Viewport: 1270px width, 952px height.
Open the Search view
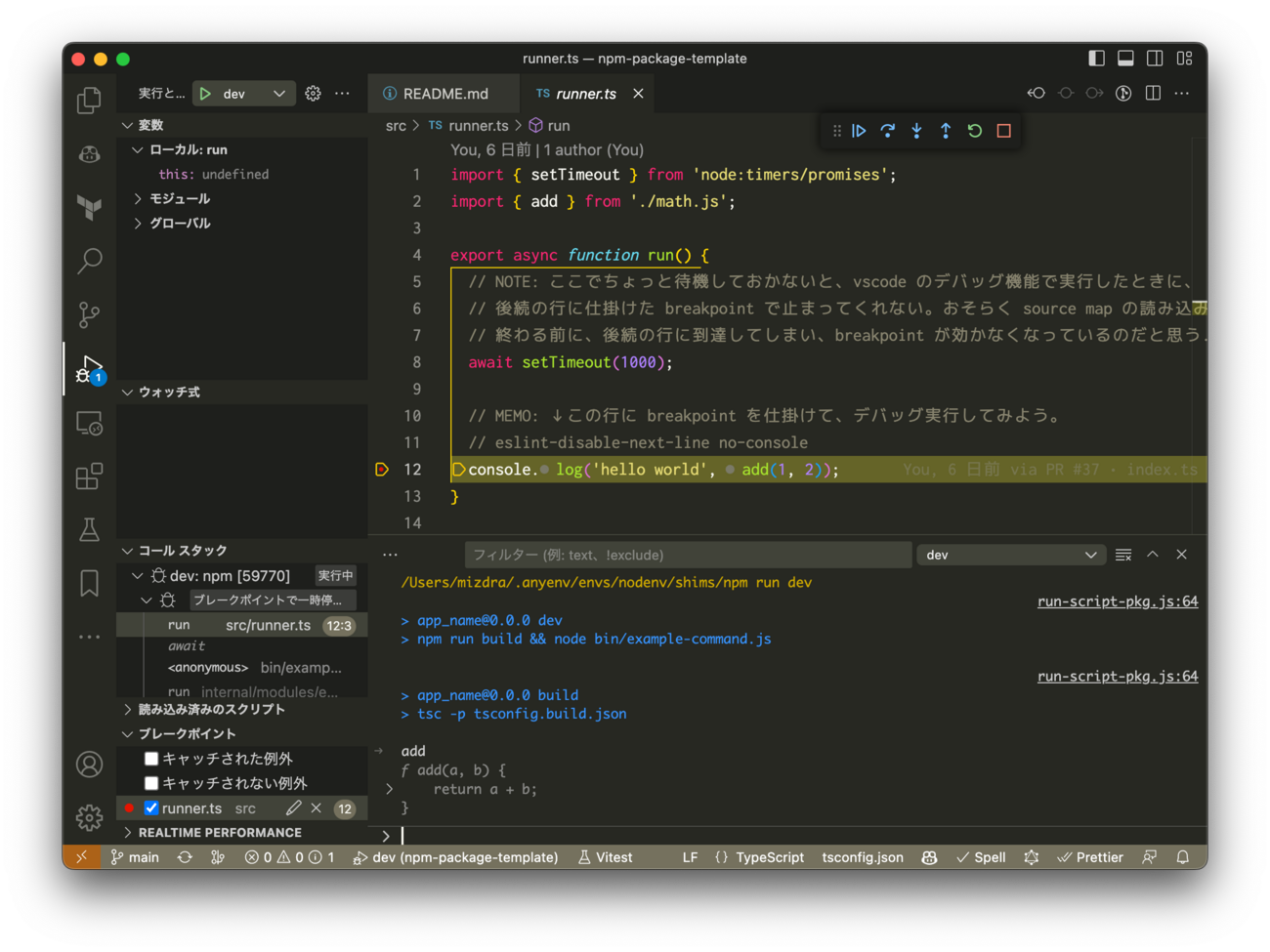tap(89, 261)
